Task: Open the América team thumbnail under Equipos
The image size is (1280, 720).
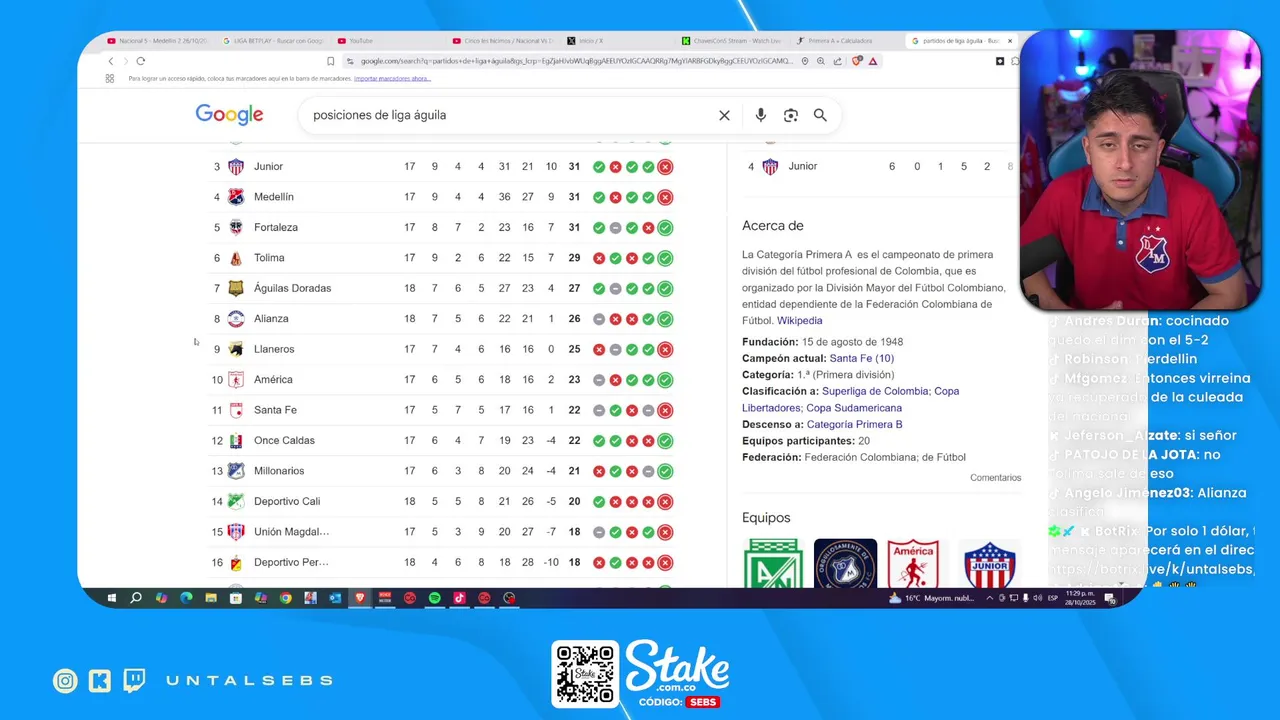Action: (914, 563)
